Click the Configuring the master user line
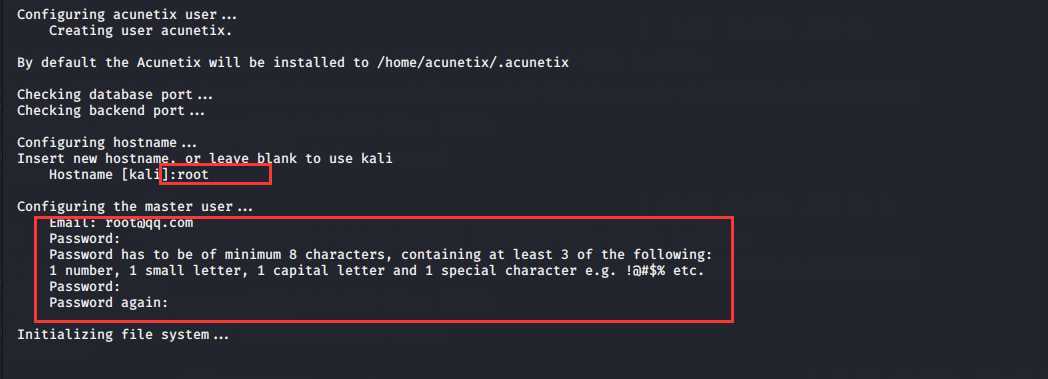Image resolution: width=1048 pixels, height=379 pixels. coord(134,207)
